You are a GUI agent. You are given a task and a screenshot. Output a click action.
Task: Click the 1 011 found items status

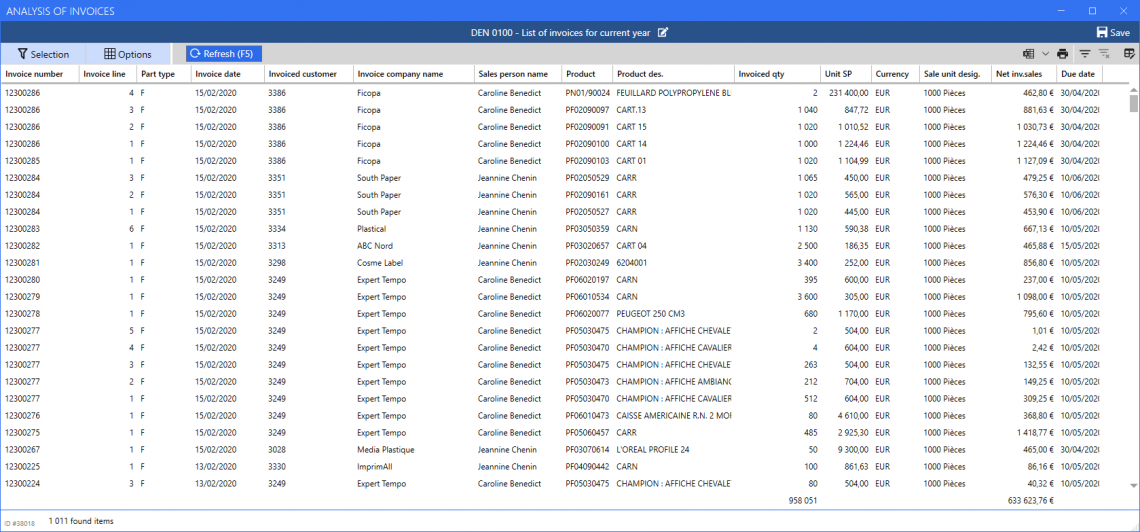81,521
